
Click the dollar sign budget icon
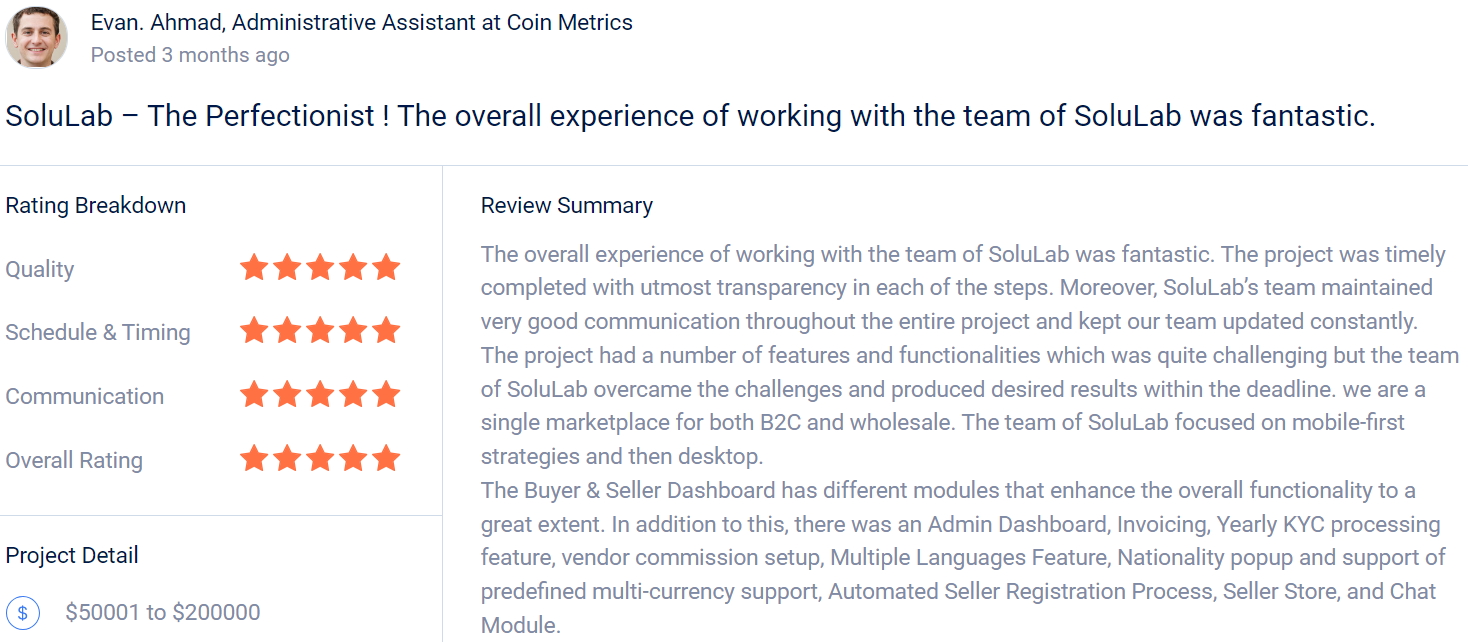click(x=23, y=613)
